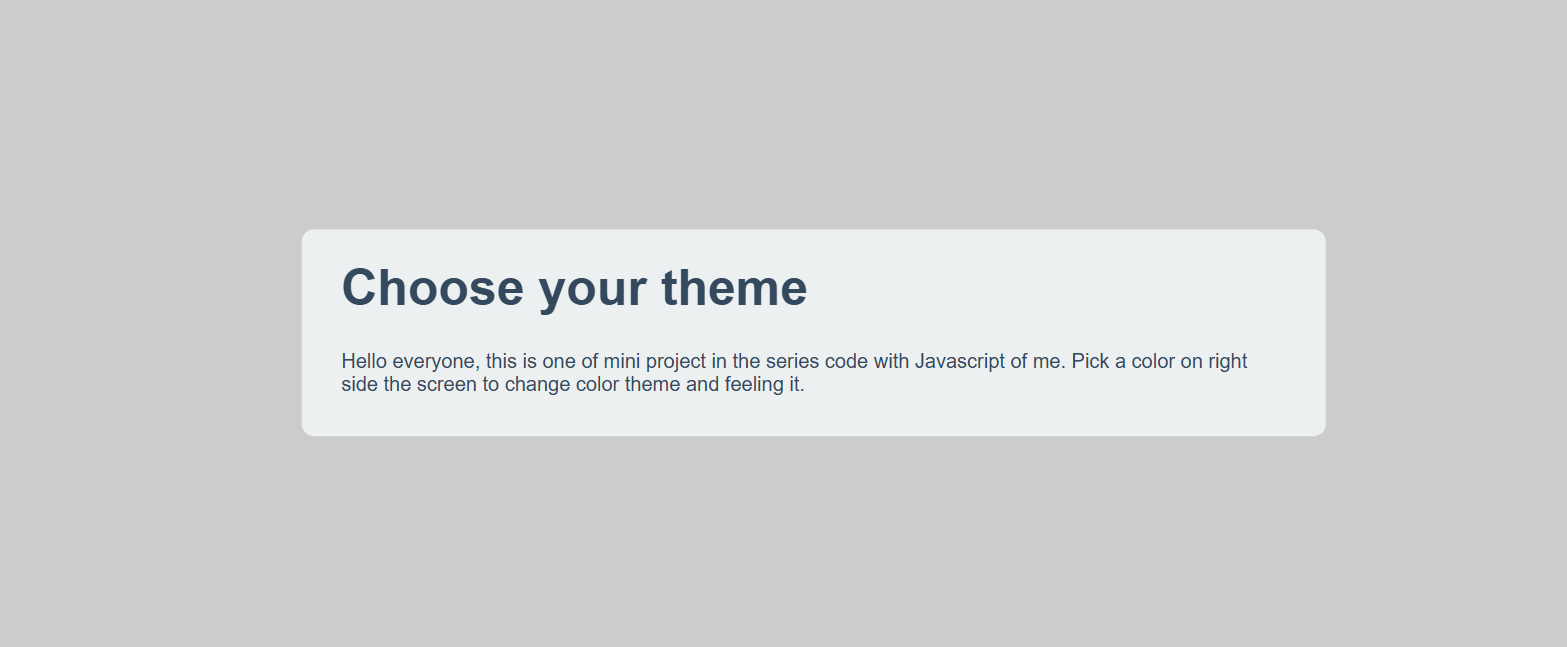Click the word "with" before Javascript

pyautogui.click(x=892, y=361)
